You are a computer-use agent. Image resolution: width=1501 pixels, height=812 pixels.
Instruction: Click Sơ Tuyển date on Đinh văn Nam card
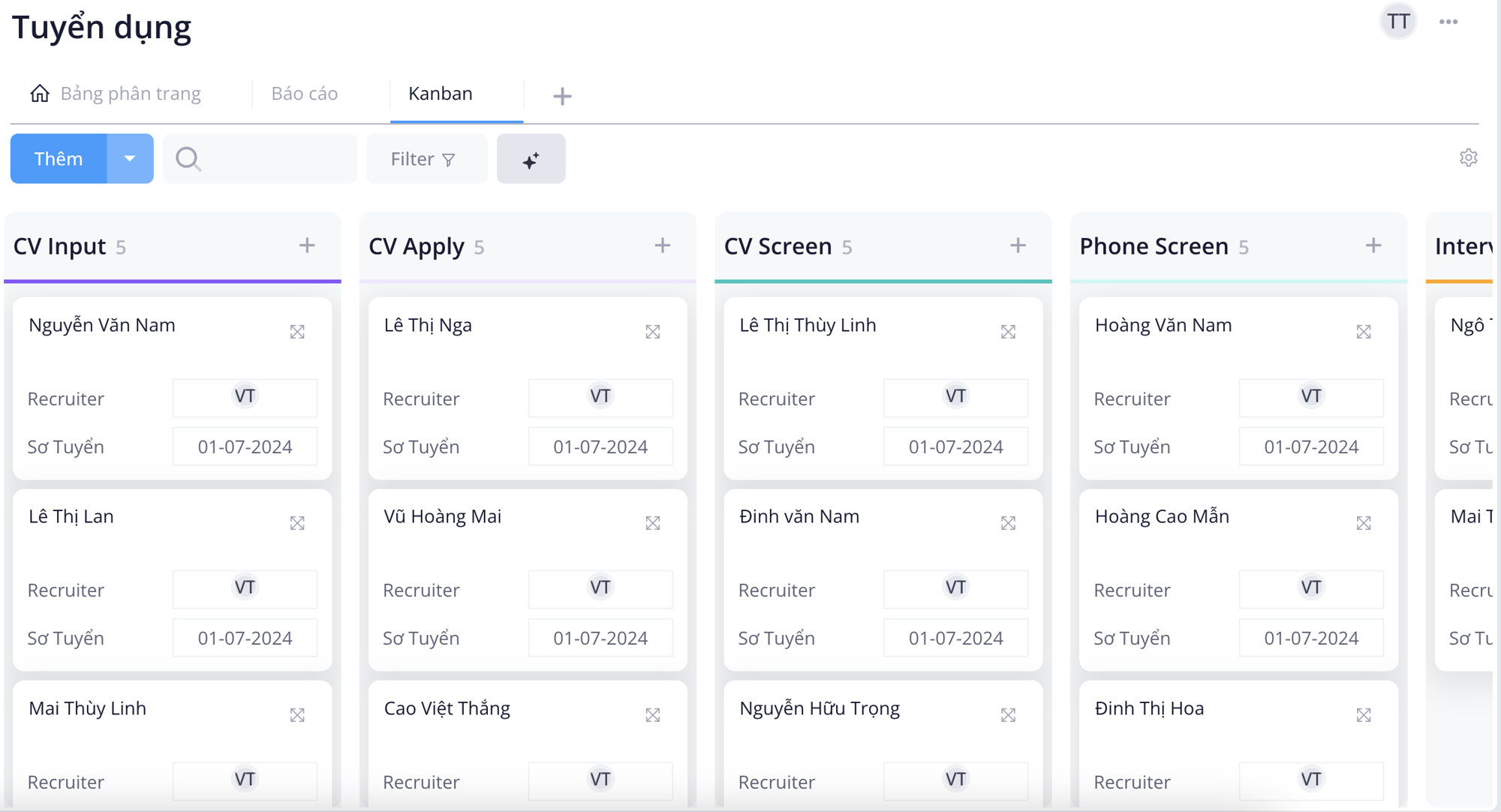point(955,638)
